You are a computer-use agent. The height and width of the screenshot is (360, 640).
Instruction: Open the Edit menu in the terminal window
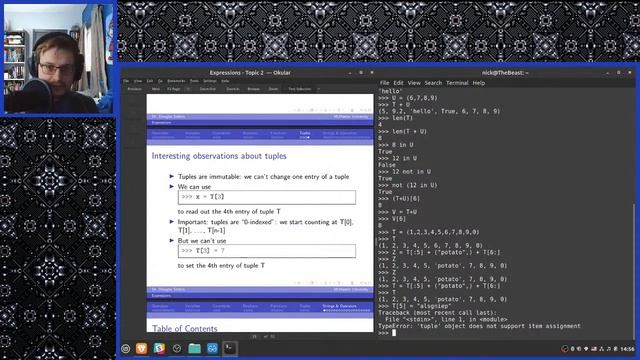tap(398, 83)
